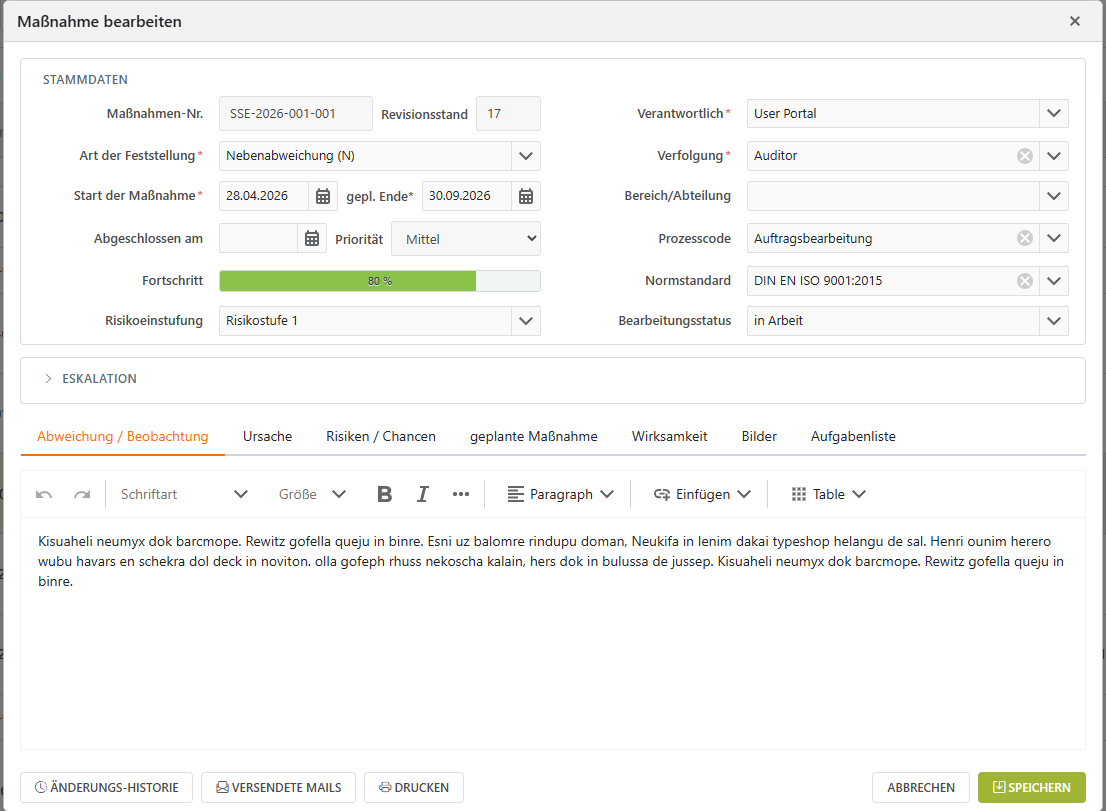Open Art der Feststellung dropdown

(x=525, y=156)
